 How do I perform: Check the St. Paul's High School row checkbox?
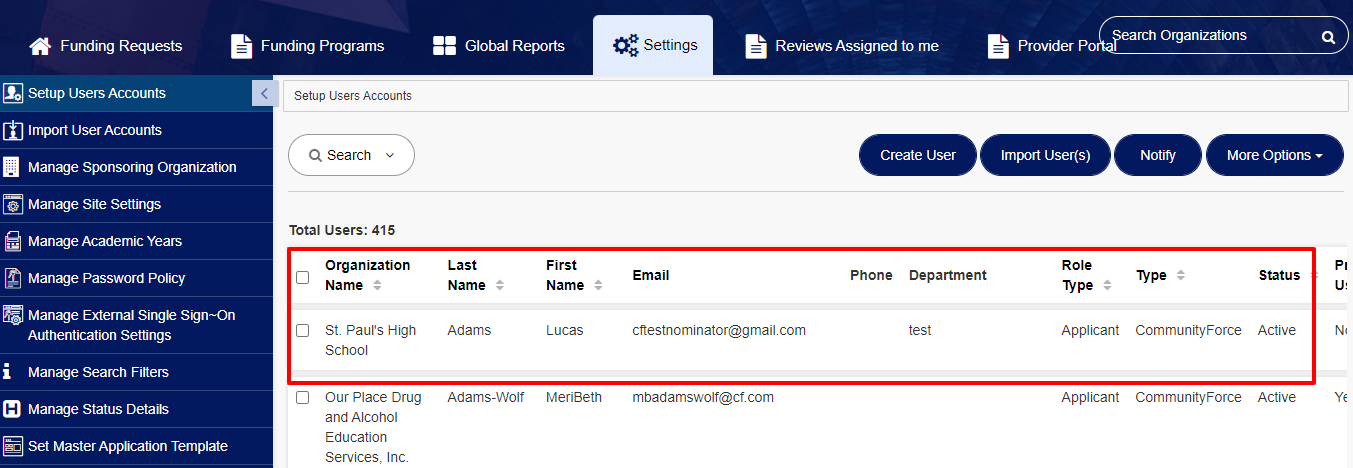(303, 330)
